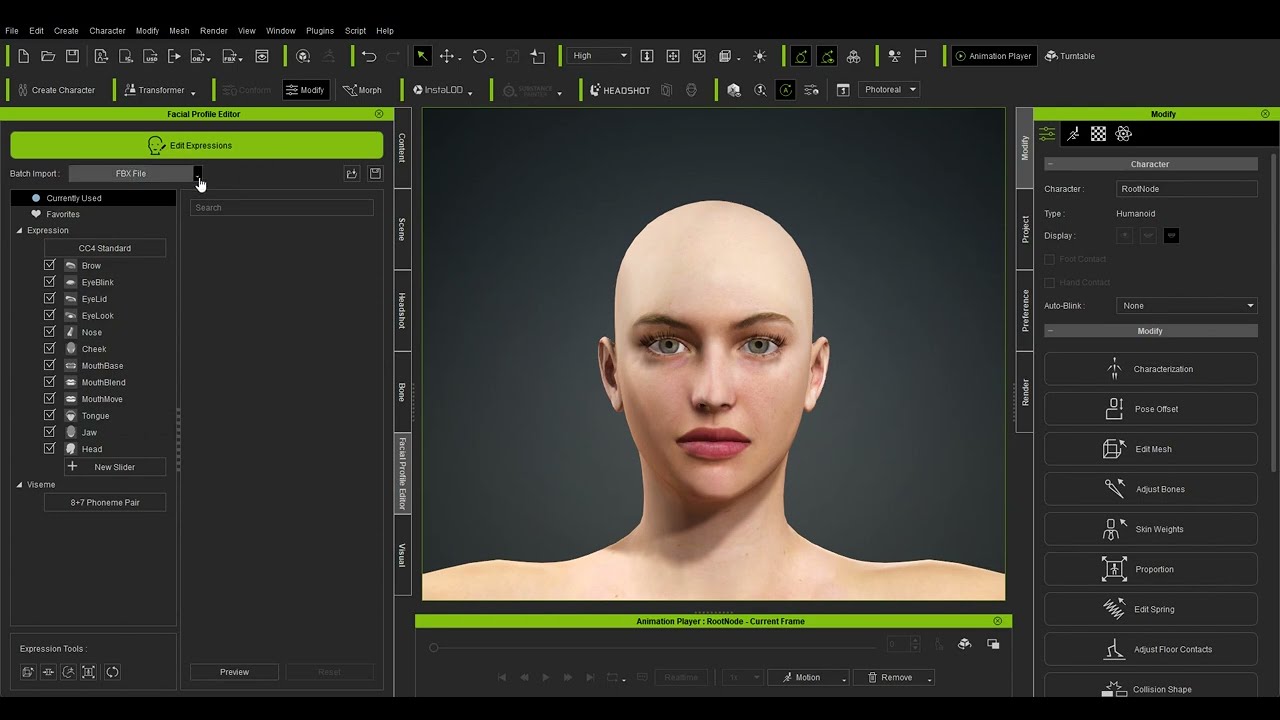1280x720 pixels.
Task: Open the High quality dropdown
Action: click(x=599, y=56)
